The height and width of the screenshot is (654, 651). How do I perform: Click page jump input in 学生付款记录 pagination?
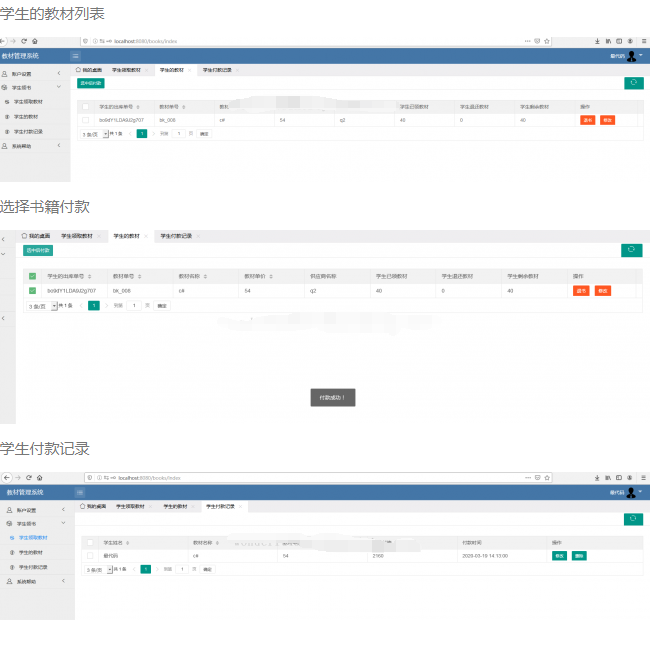pos(182,569)
